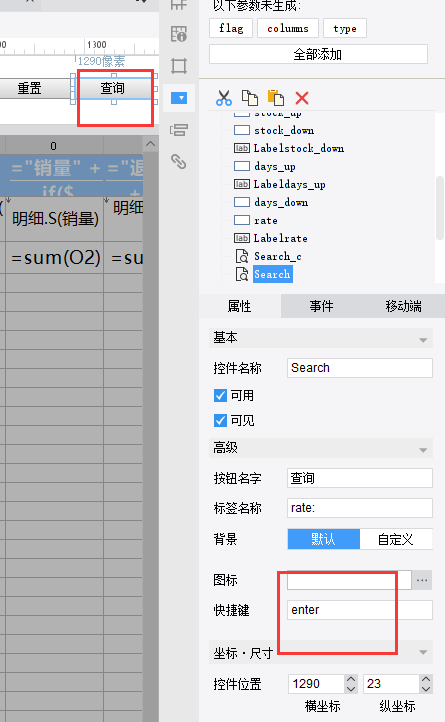Click the column header labeled 0

point(53,146)
